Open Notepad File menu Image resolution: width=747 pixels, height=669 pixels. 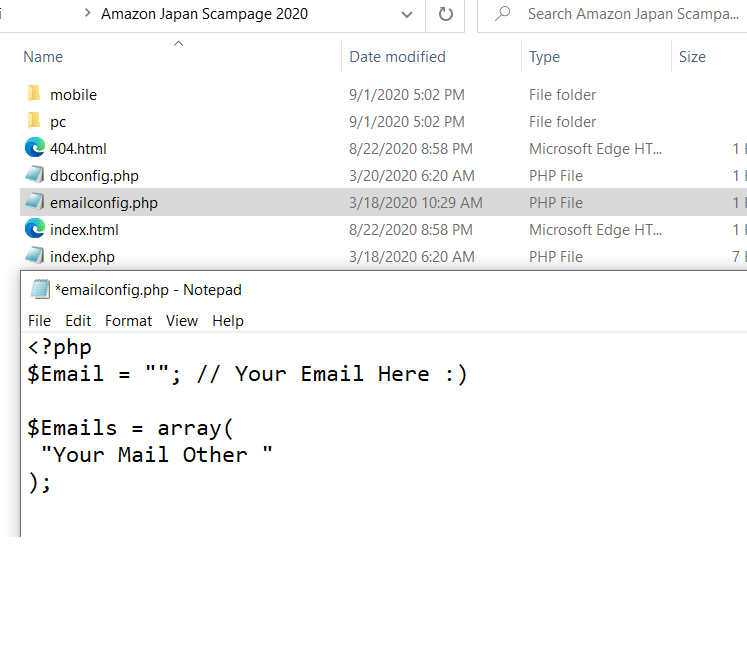click(x=39, y=321)
